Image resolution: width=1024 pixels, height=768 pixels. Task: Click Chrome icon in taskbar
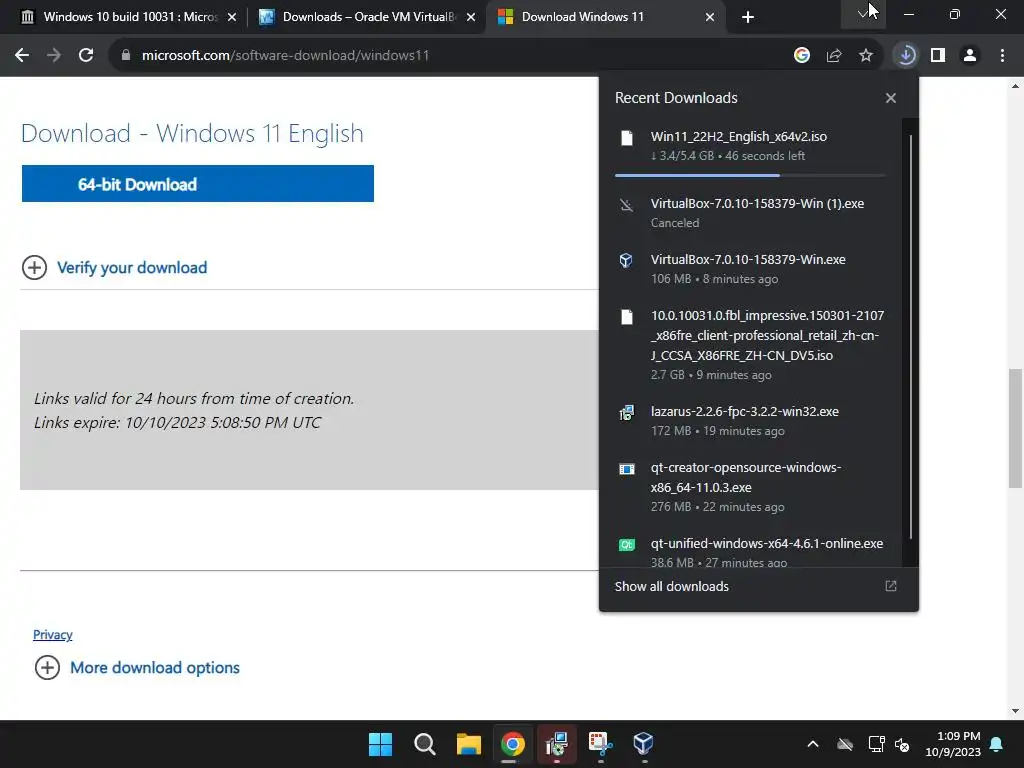(513, 743)
